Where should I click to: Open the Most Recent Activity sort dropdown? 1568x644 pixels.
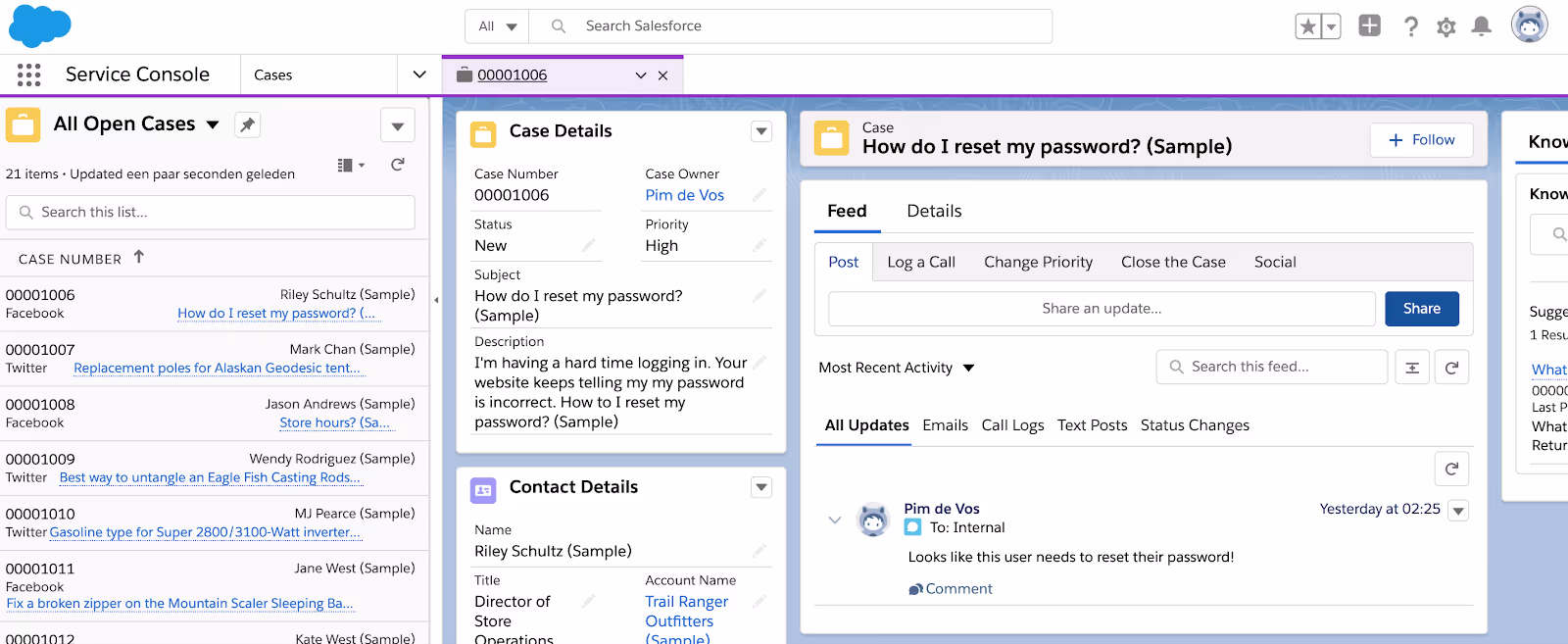pyautogui.click(x=897, y=368)
